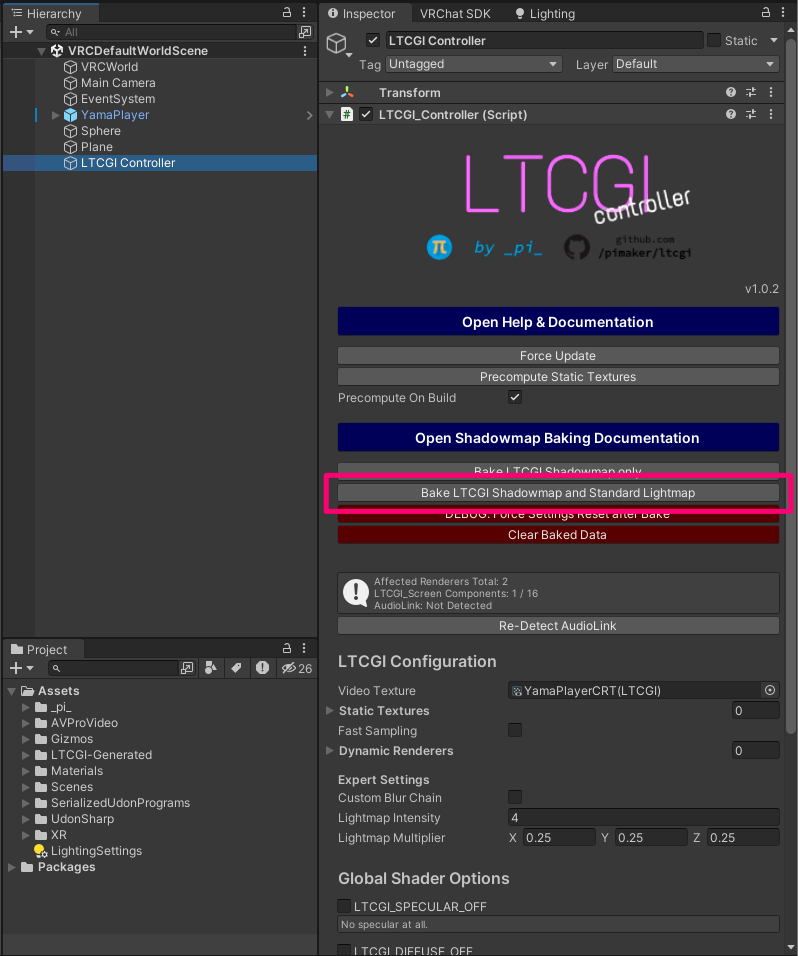This screenshot has height=956, width=798.
Task: Expand LTCGI-Generated folder
Action: tap(26, 755)
